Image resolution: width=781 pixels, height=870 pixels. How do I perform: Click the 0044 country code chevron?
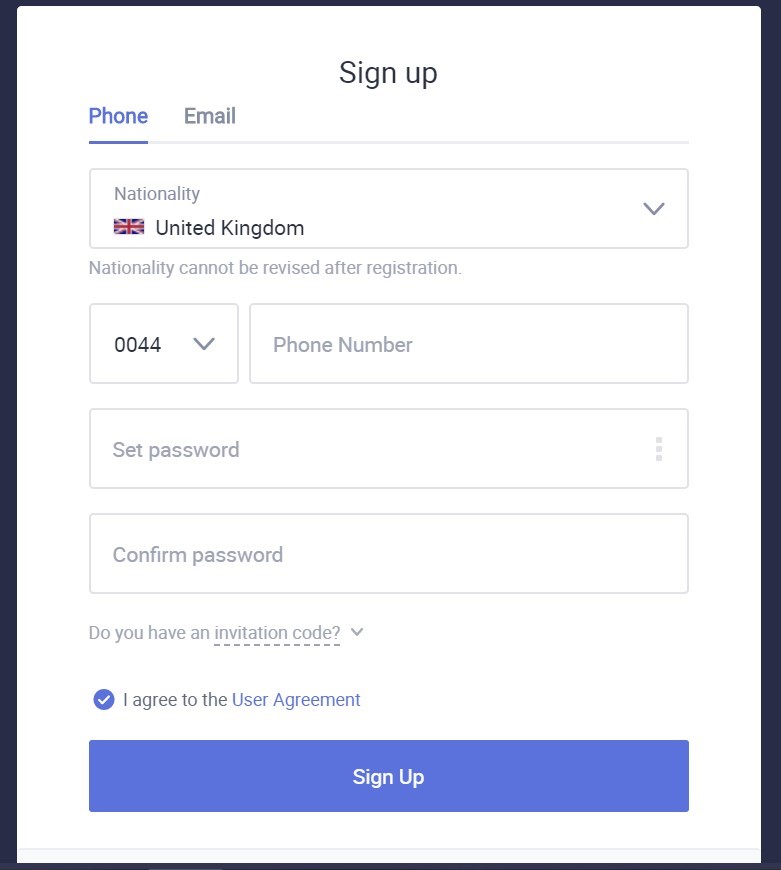(204, 344)
